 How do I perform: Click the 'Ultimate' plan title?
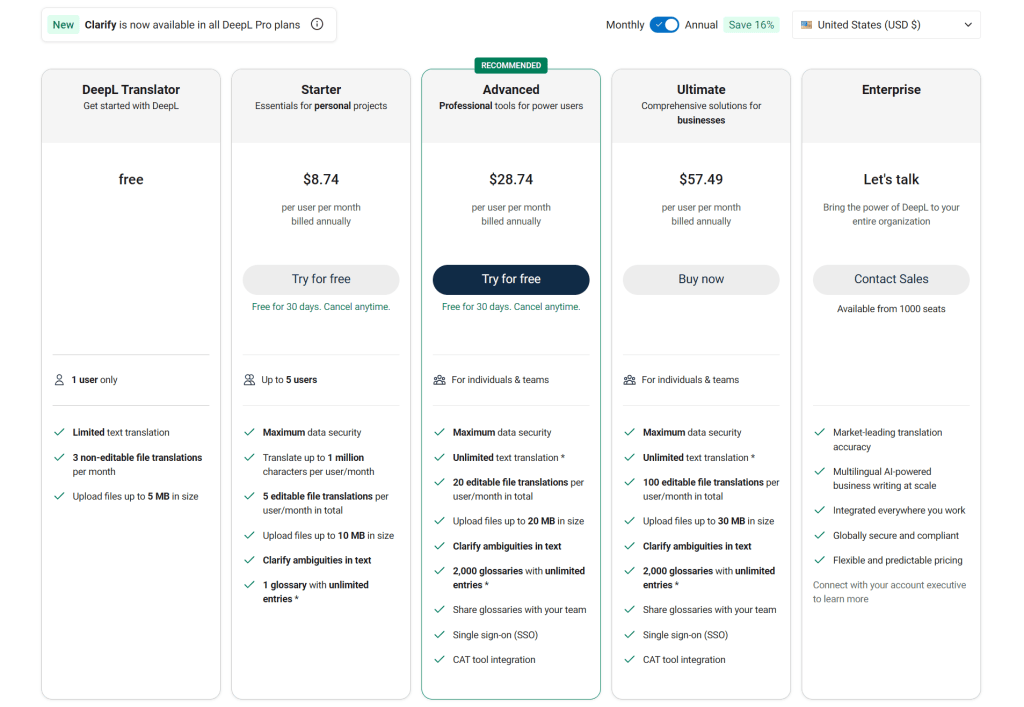[x=701, y=89]
